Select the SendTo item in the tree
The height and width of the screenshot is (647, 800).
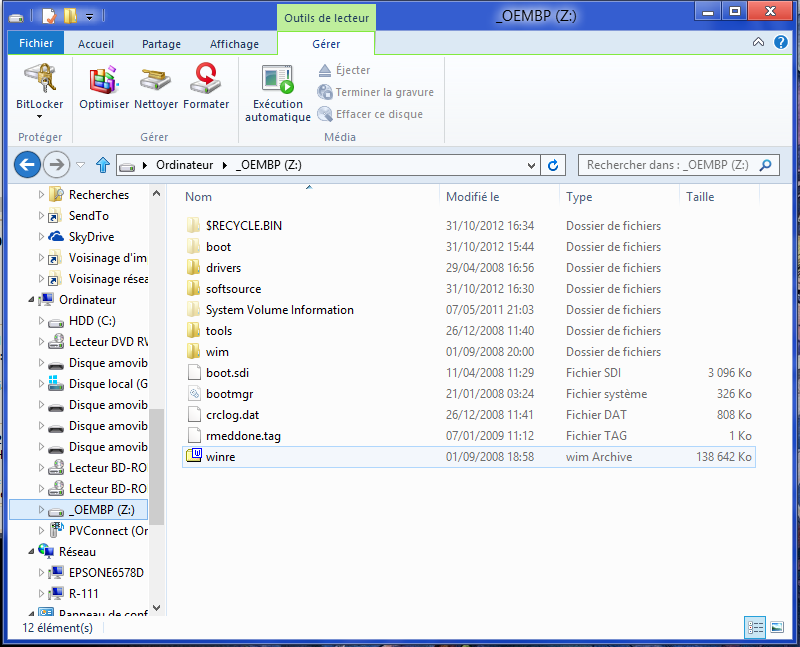(x=79, y=216)
